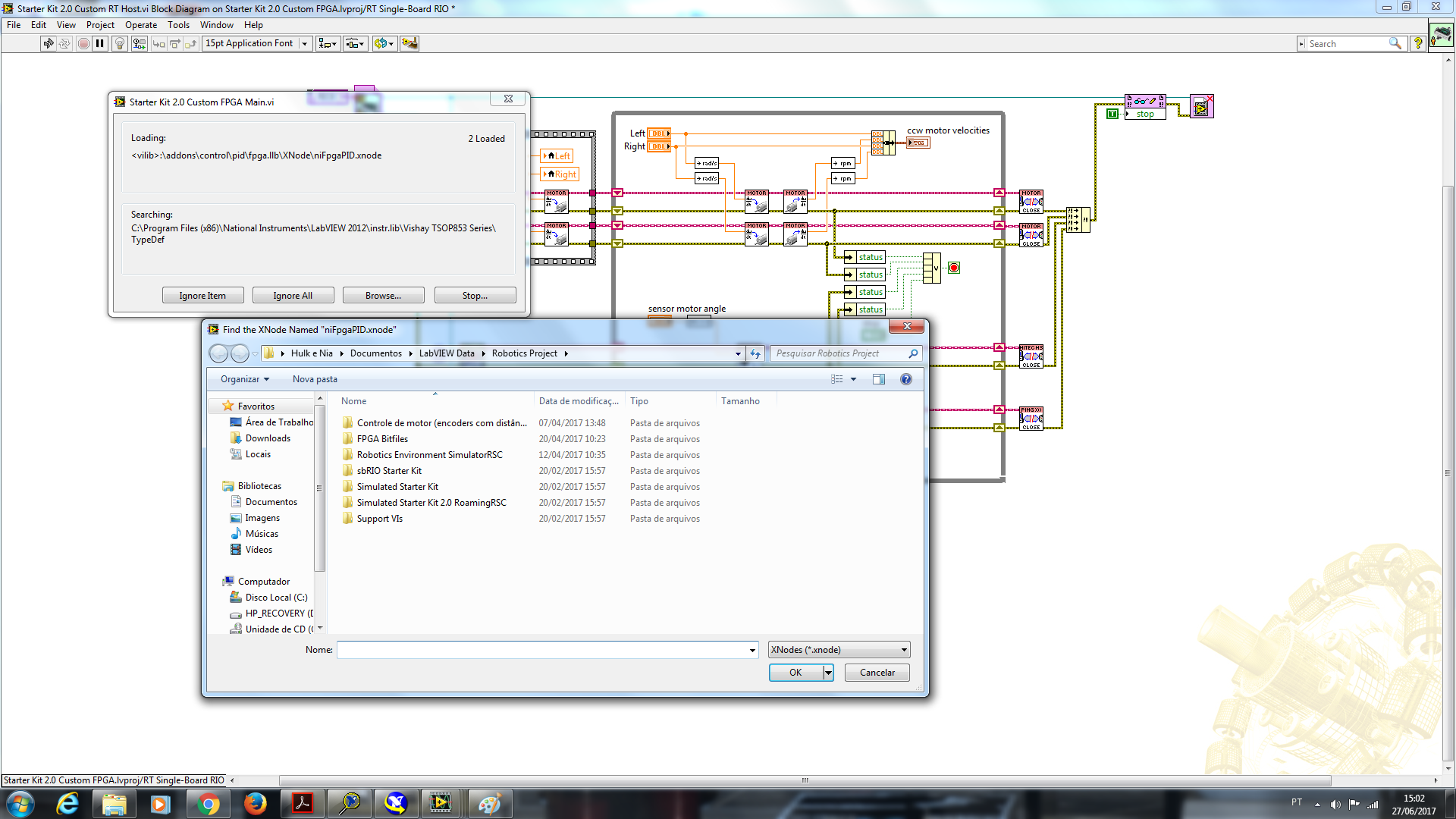Click Documentos under Bibliotecas

click(x=271, y=502)
